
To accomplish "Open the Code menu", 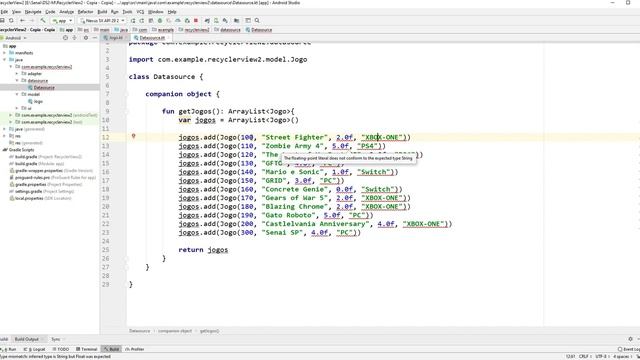I will pos(50,12).
